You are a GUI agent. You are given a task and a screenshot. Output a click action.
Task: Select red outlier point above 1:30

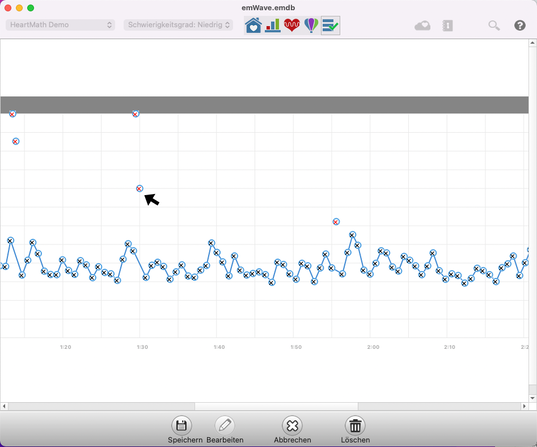tap(136, 114)
